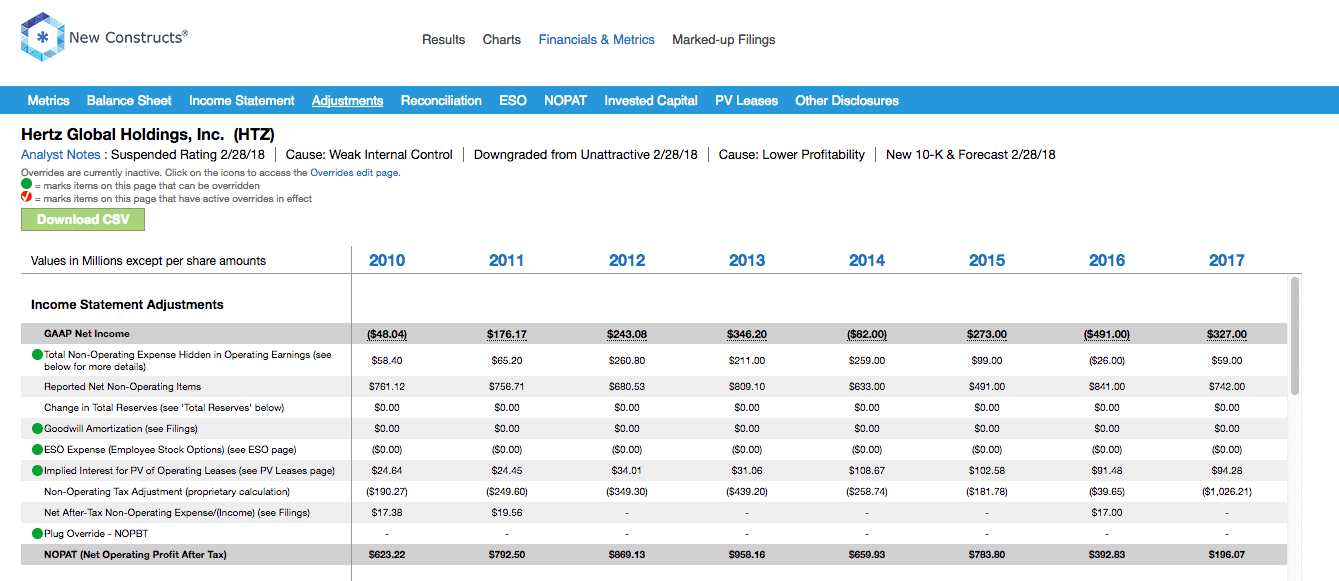
Task: Open the Reconciliation tab
Action: click(x=441, y=100)
